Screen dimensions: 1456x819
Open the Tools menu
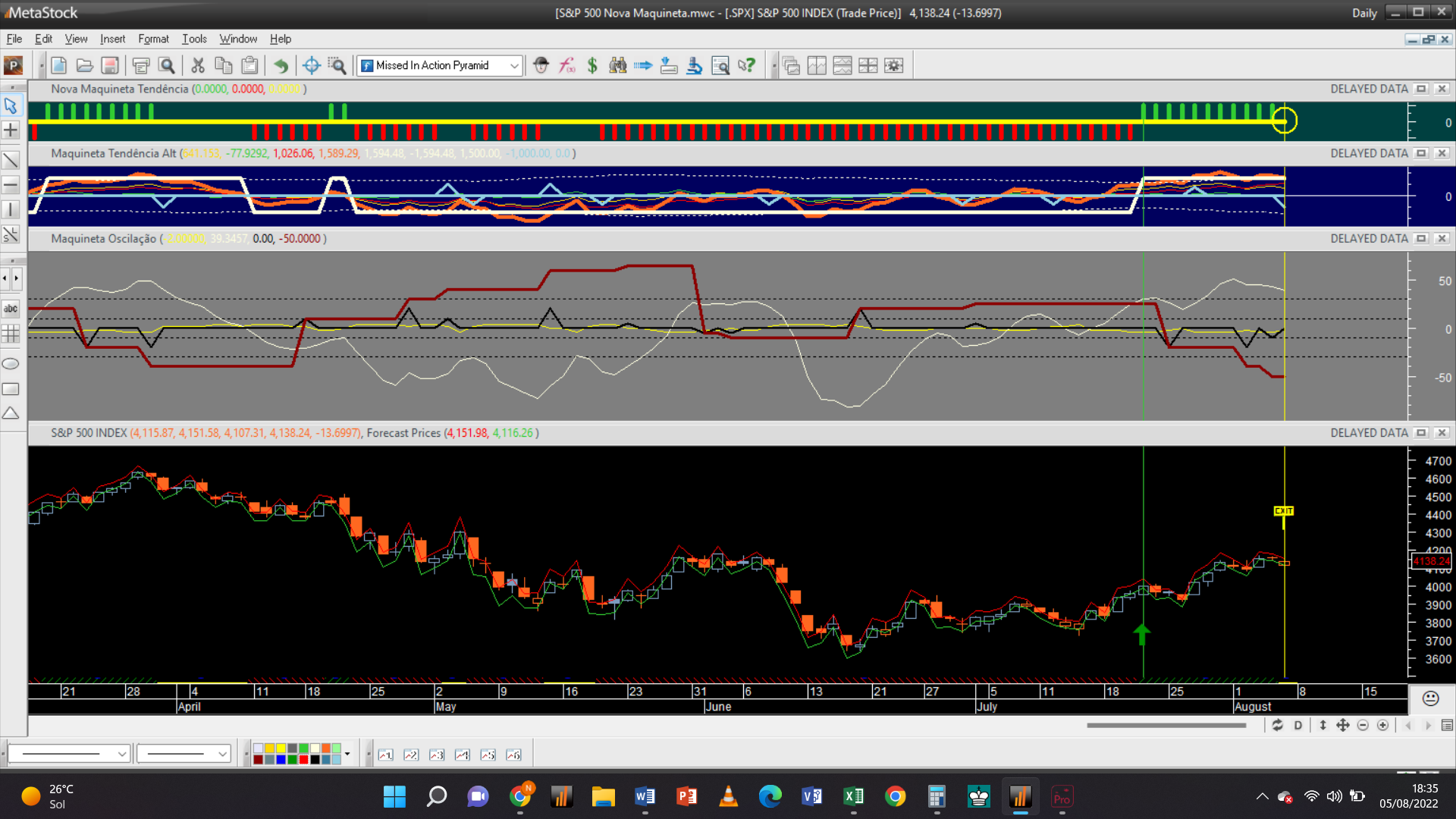pyautogui.click(x=194, y=39)
